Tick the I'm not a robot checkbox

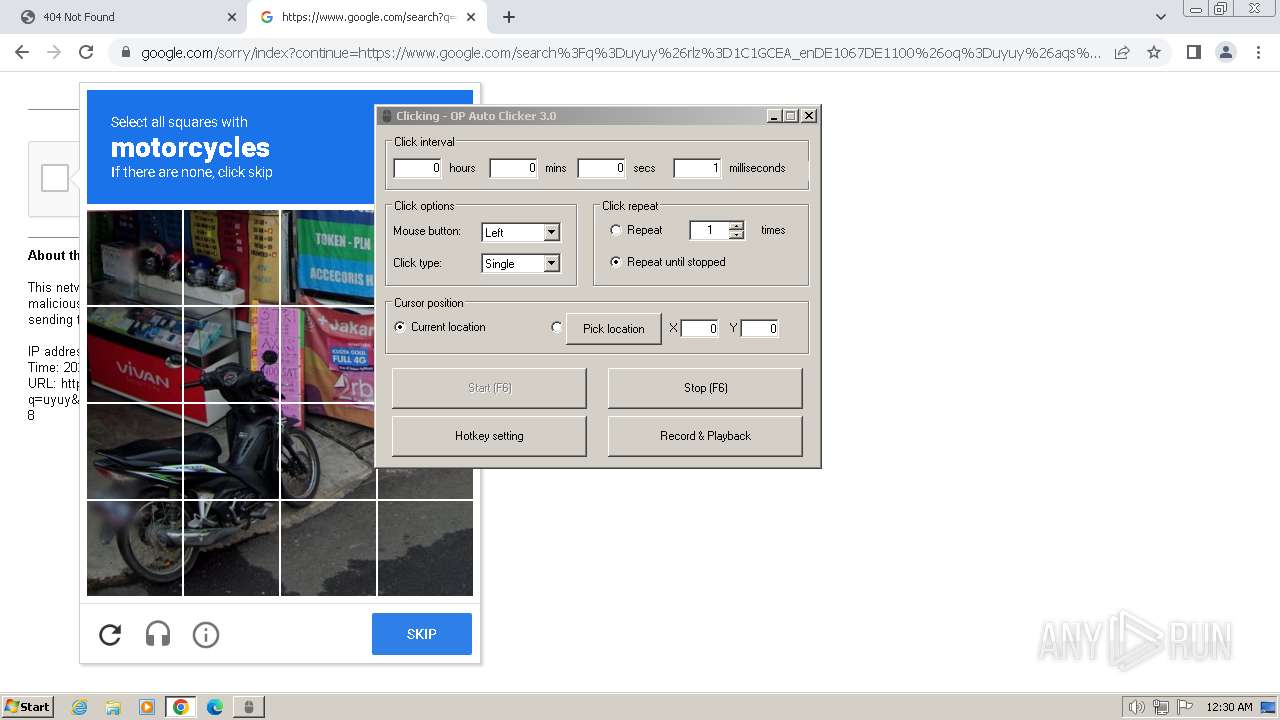pyautogui.click(x=55, y=178)
